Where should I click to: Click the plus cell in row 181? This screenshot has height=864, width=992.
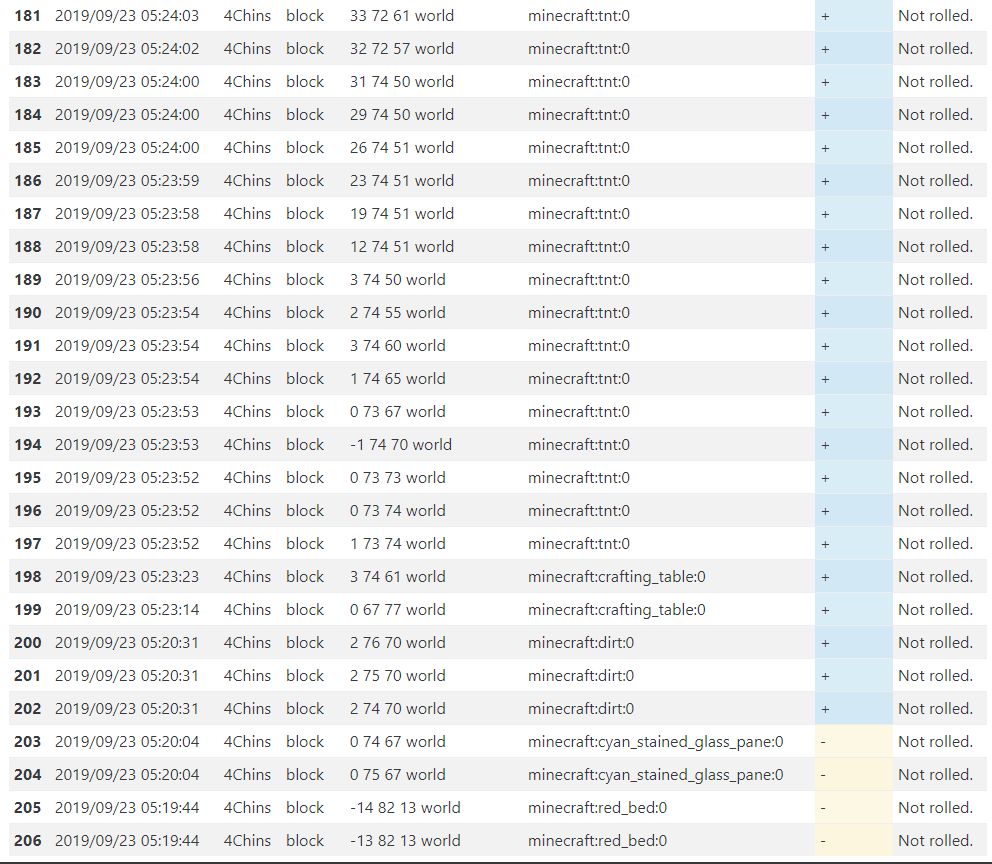[853, 16]
